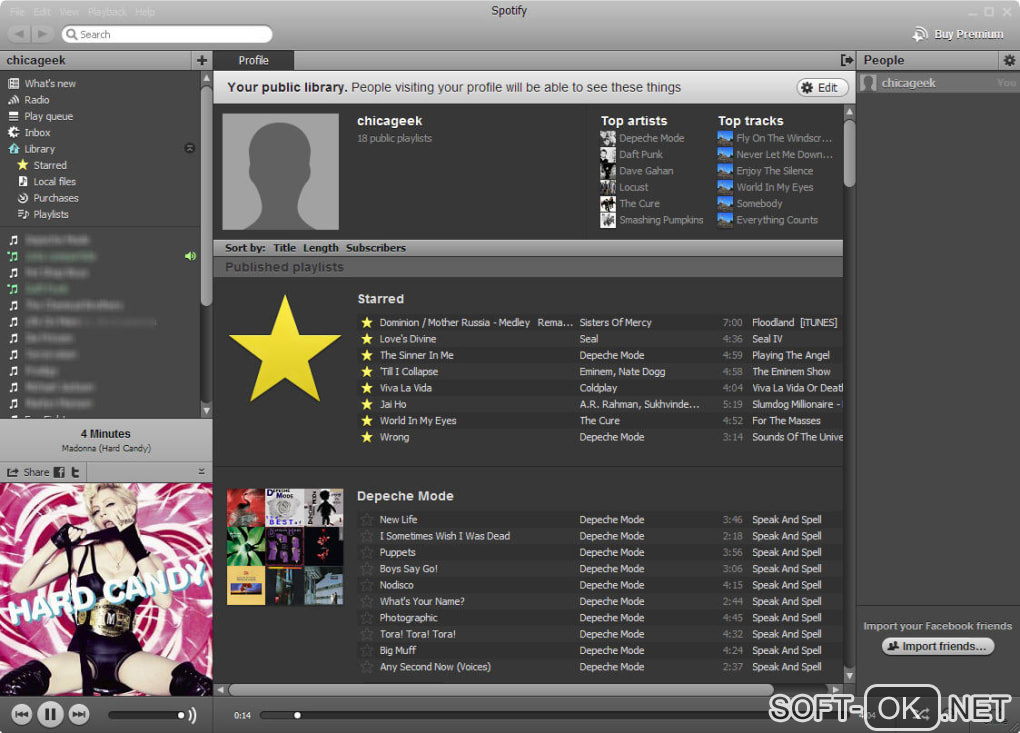Open Depeche Mode in Top artists
The width and height of the screenshot is (1020, 733).
tap(651, 138)
